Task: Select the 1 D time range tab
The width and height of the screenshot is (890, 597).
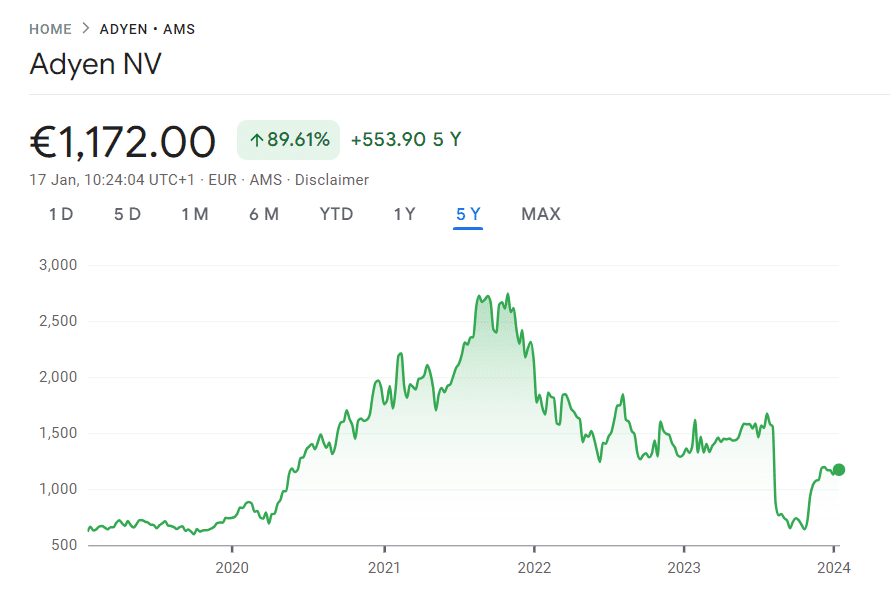Action: click(x=61, y=214)
